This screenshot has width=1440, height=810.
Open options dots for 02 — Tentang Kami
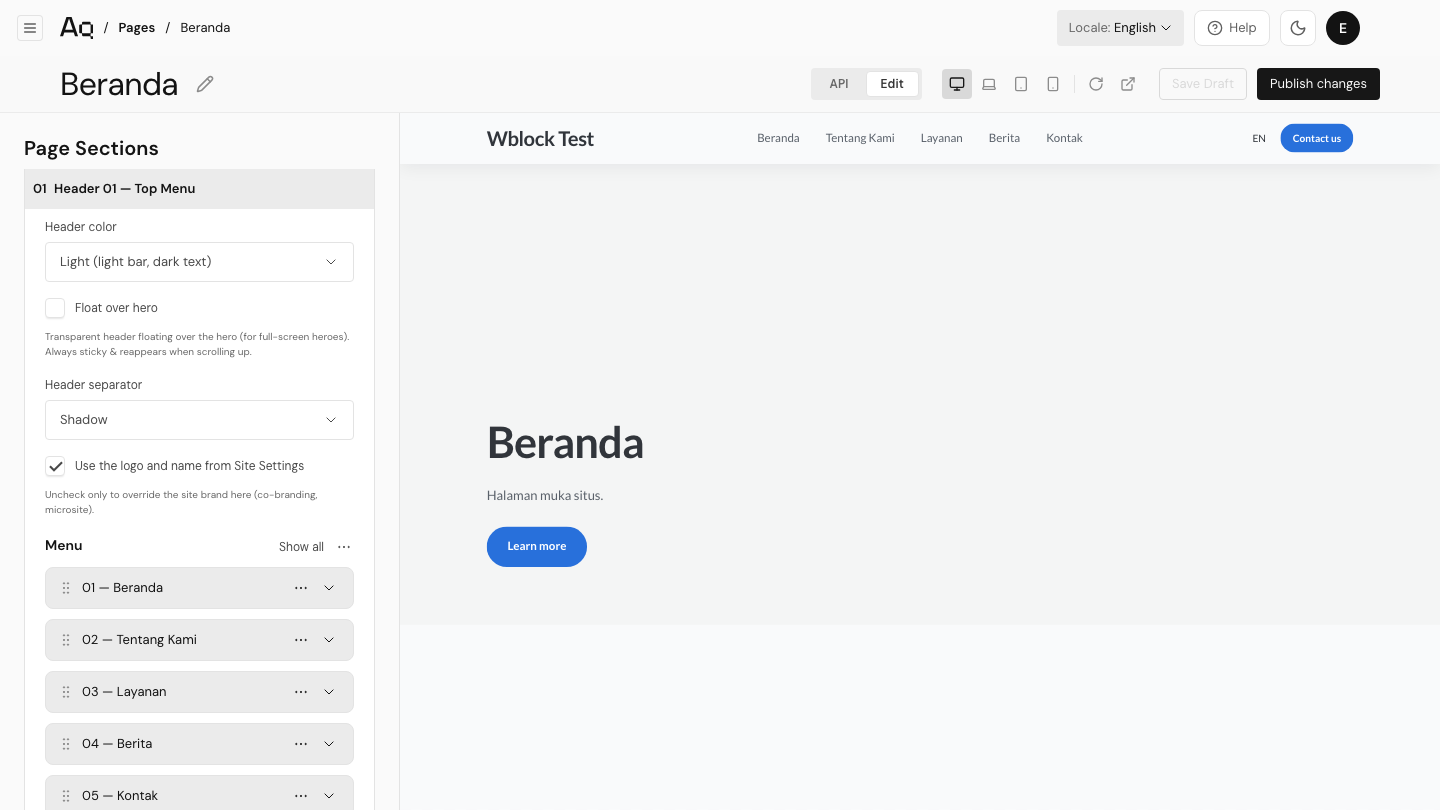click(301, 640)
